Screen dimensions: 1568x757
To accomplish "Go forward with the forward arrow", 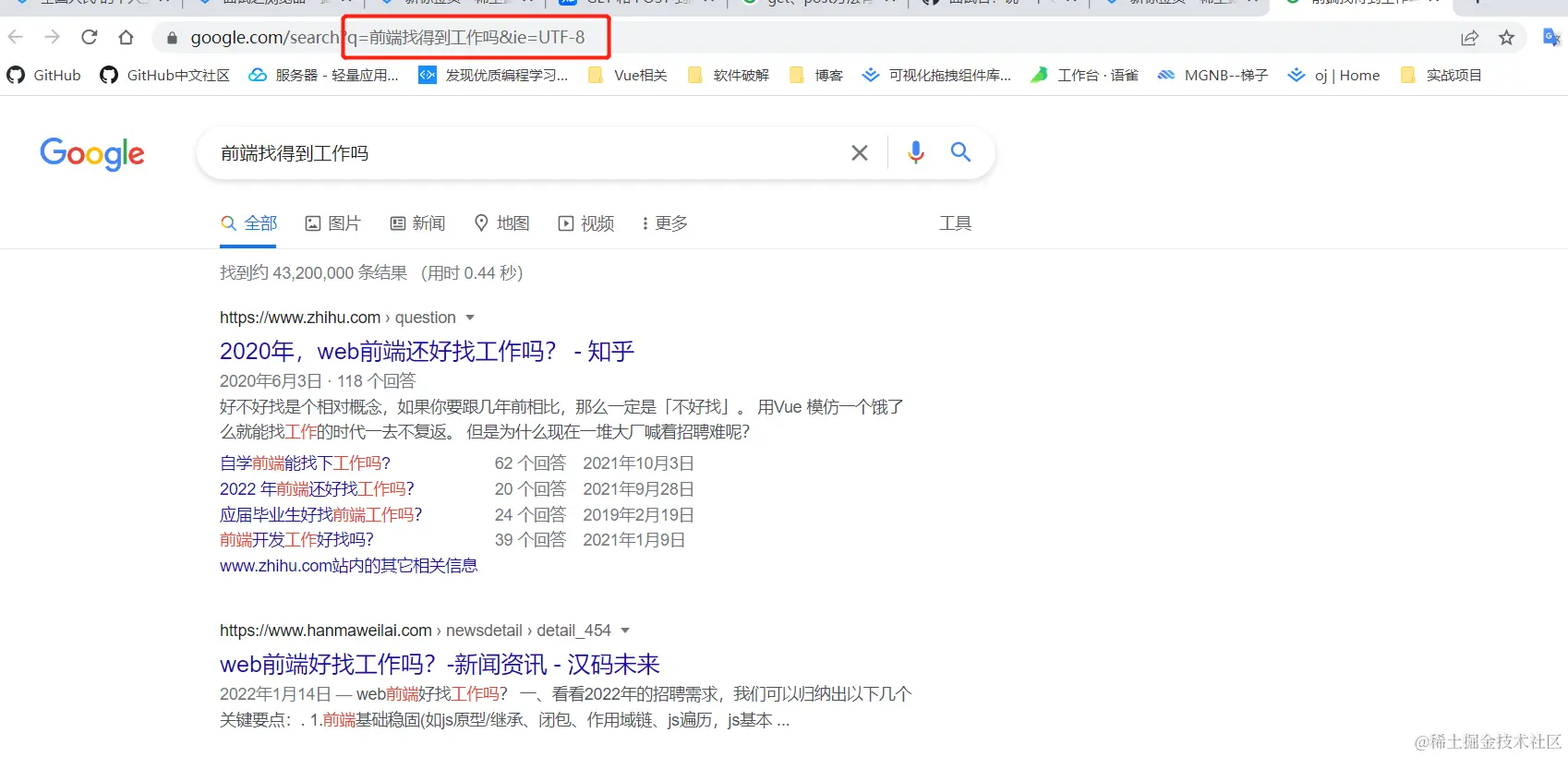I will point(53,37).
